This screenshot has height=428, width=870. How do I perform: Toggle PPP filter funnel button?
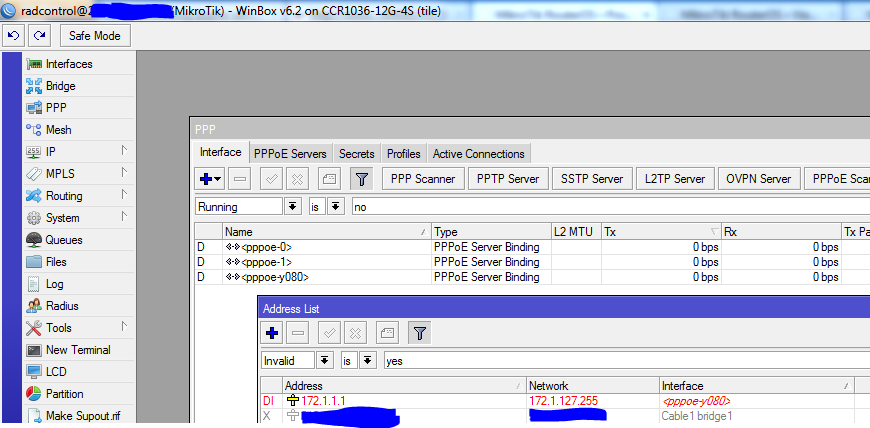(x=361, y=179)
